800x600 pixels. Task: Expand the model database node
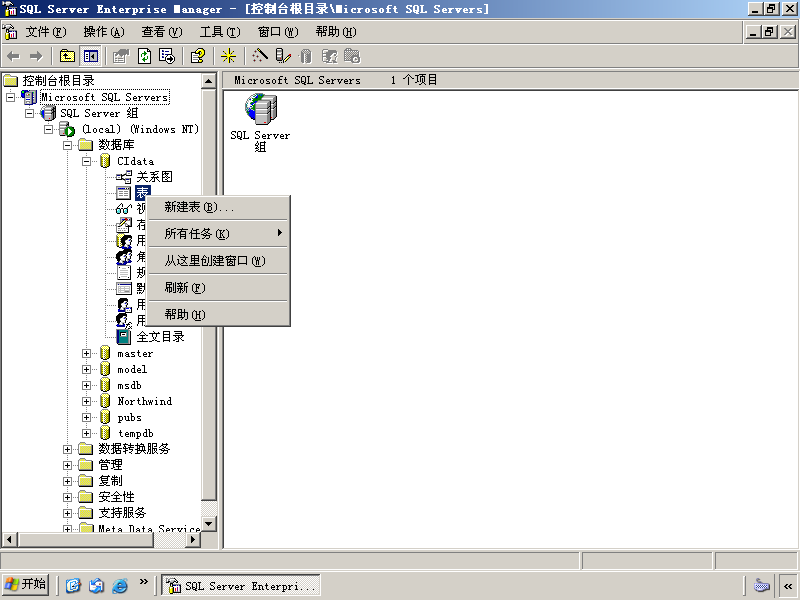87,369
